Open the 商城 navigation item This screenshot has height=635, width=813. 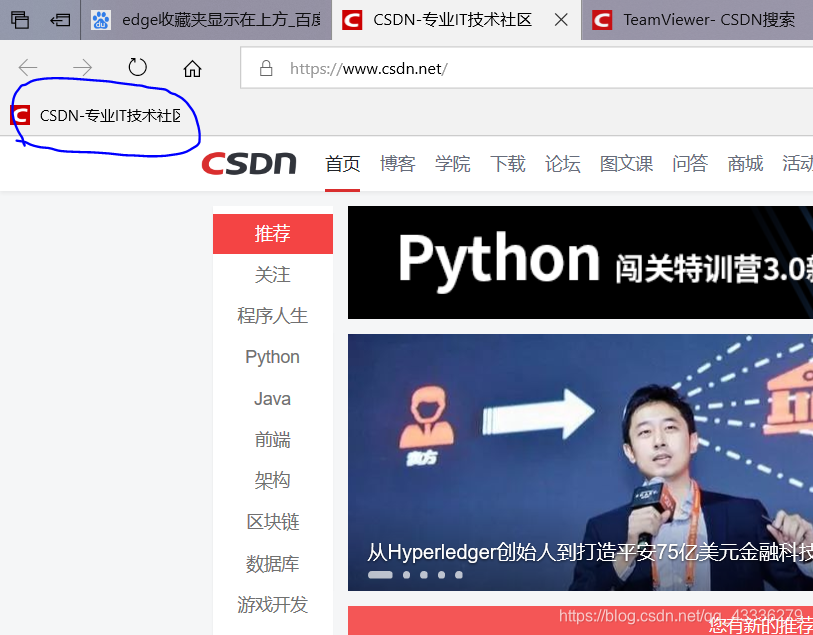745,164
